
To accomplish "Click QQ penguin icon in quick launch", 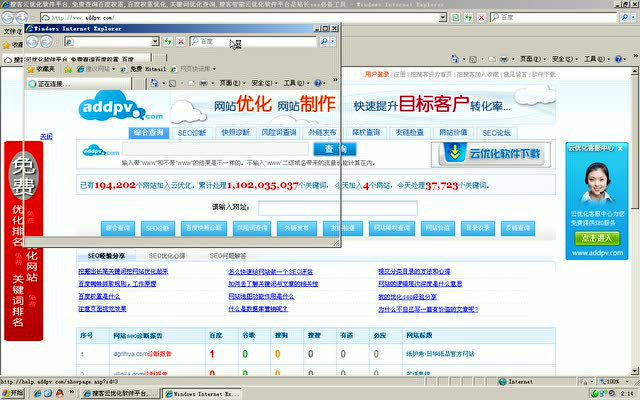I will point(60,393).
